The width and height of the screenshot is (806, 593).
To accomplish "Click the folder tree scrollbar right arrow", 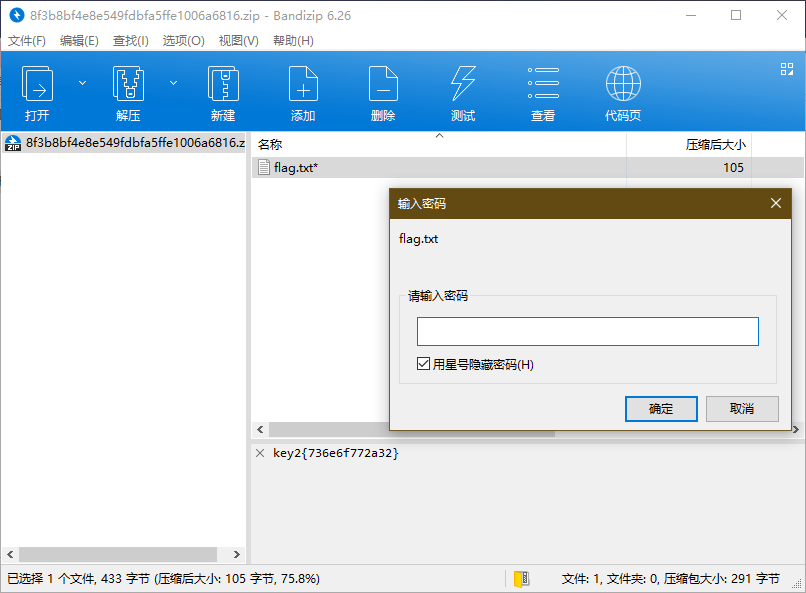I will click(236, 554).
